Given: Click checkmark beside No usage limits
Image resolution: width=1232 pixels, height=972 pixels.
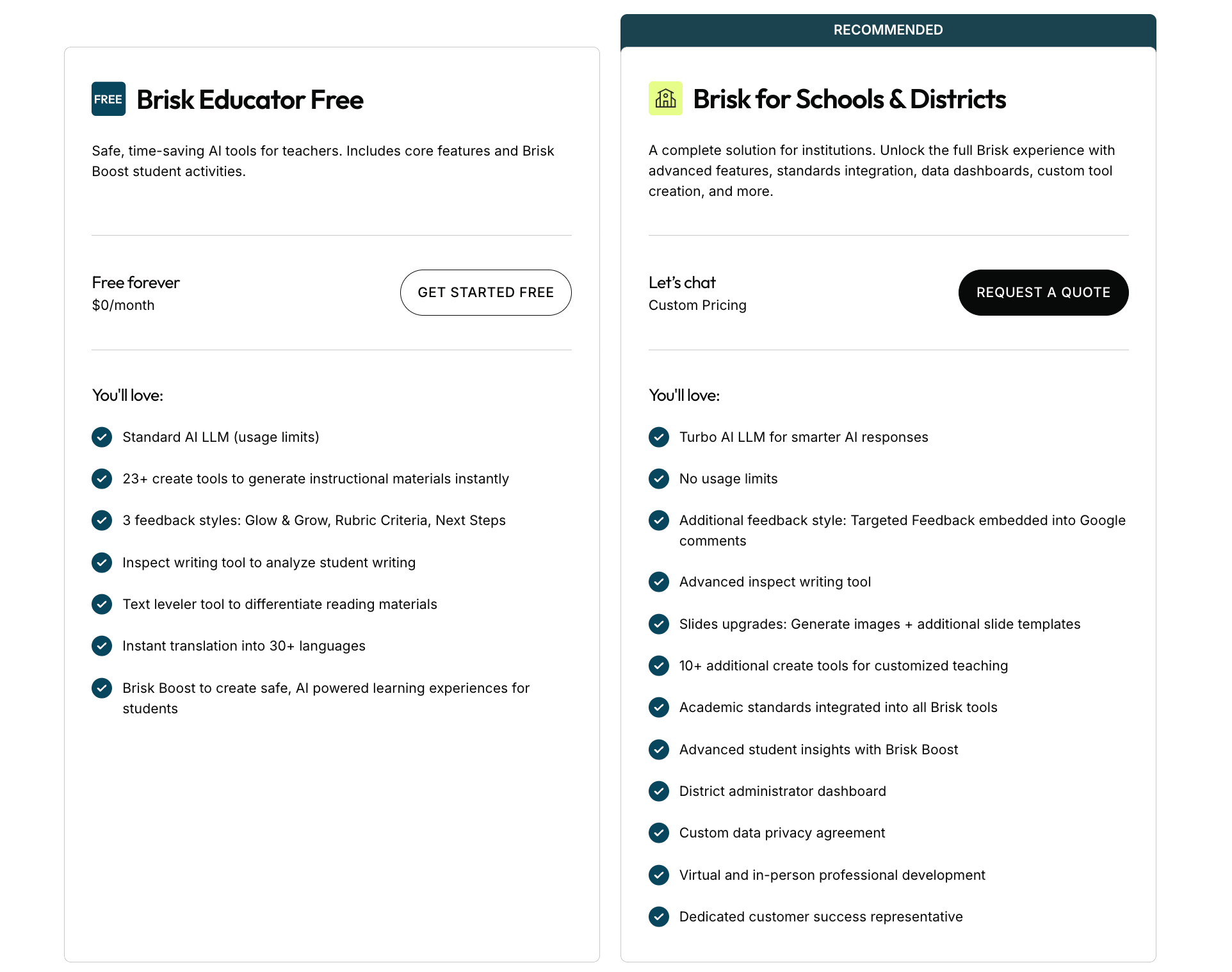Looking at the screenshot, I should (658, 479).
